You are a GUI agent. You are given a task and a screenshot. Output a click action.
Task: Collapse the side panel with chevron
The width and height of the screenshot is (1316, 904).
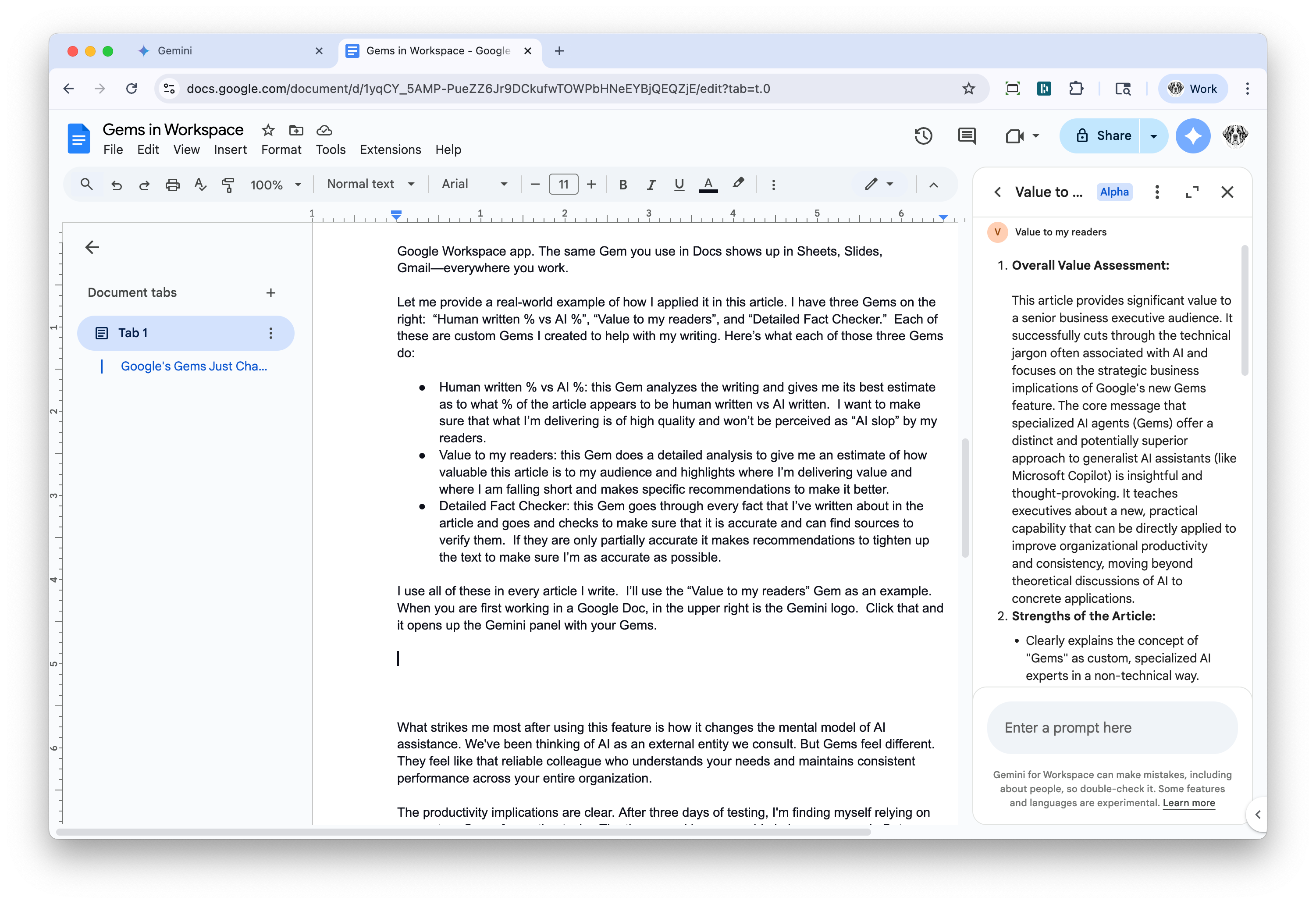tap(1257, 815)
